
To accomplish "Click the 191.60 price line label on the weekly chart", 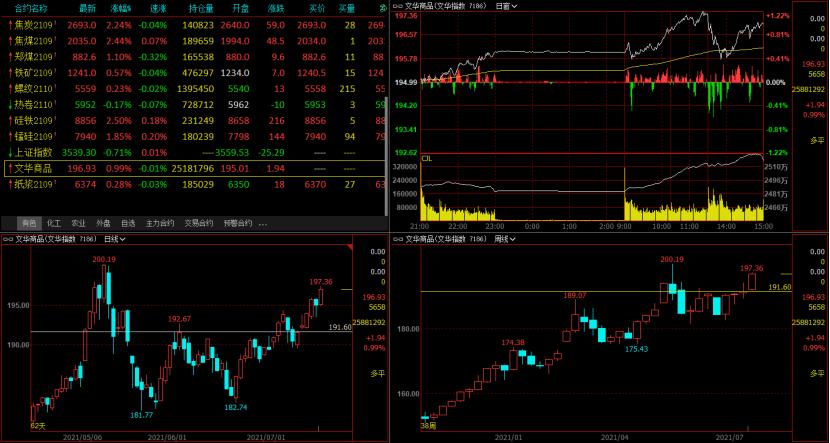I will coord(780,287).
